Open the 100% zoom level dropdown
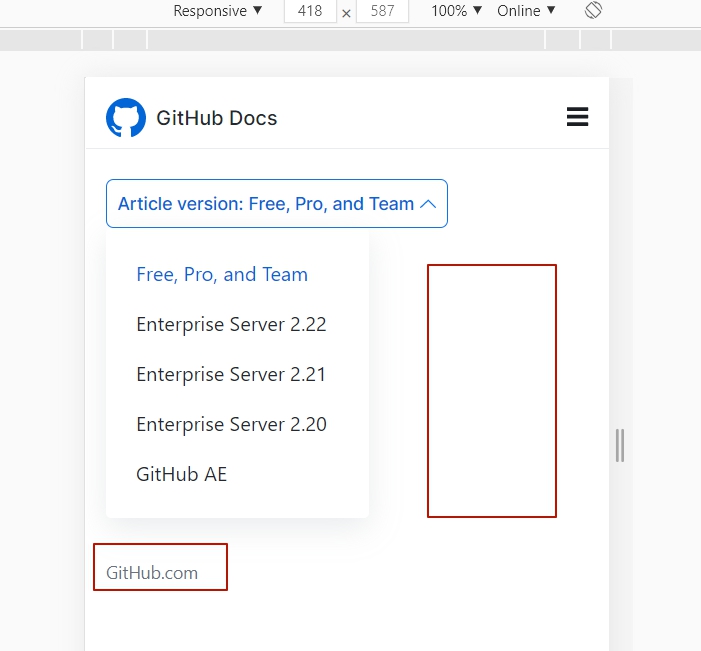Viewport: 701px width, 651px height. pyautogui.click(x=456, y=10)
